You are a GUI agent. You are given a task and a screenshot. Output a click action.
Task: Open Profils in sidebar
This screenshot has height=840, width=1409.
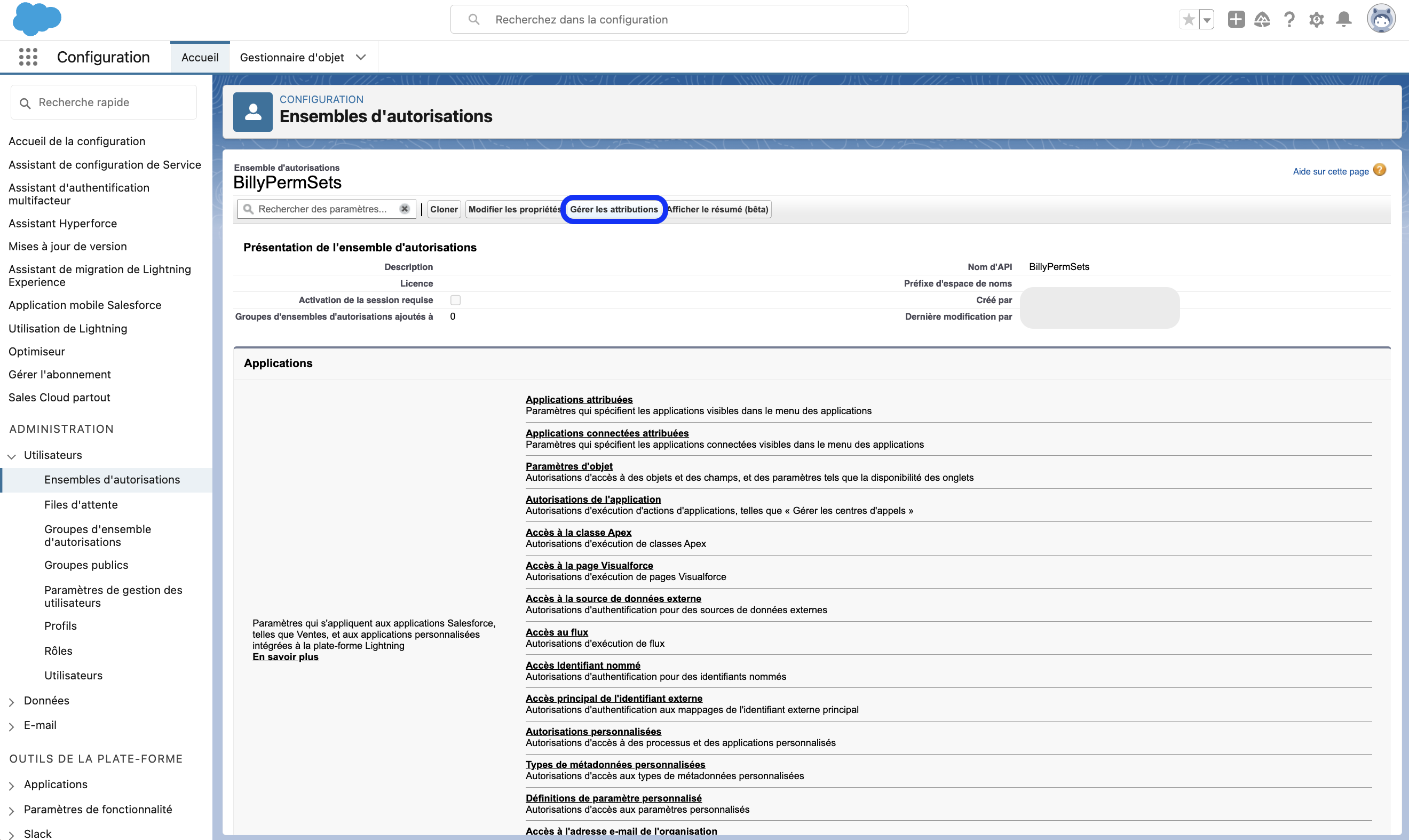coord(60,625)
